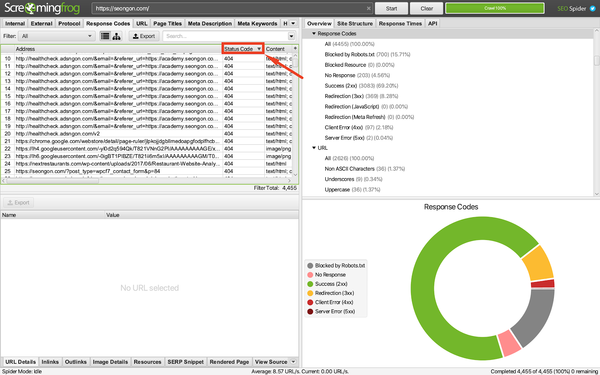Open the URL tab
The image size is (600, 375).
click(142, 23)
